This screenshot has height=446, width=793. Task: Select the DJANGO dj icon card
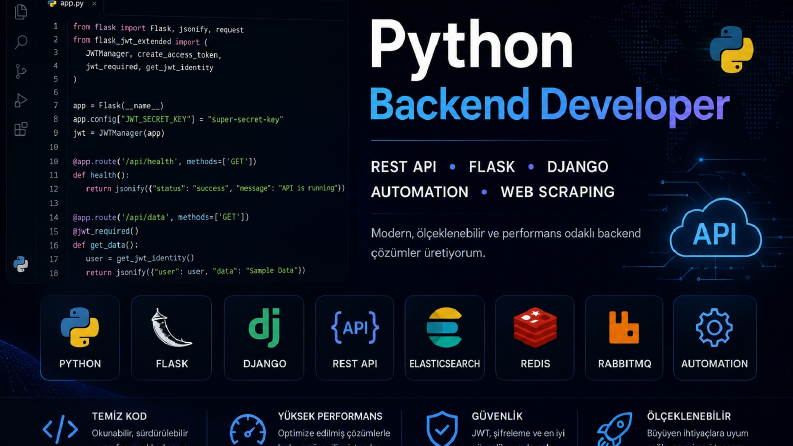pos(264,338)
